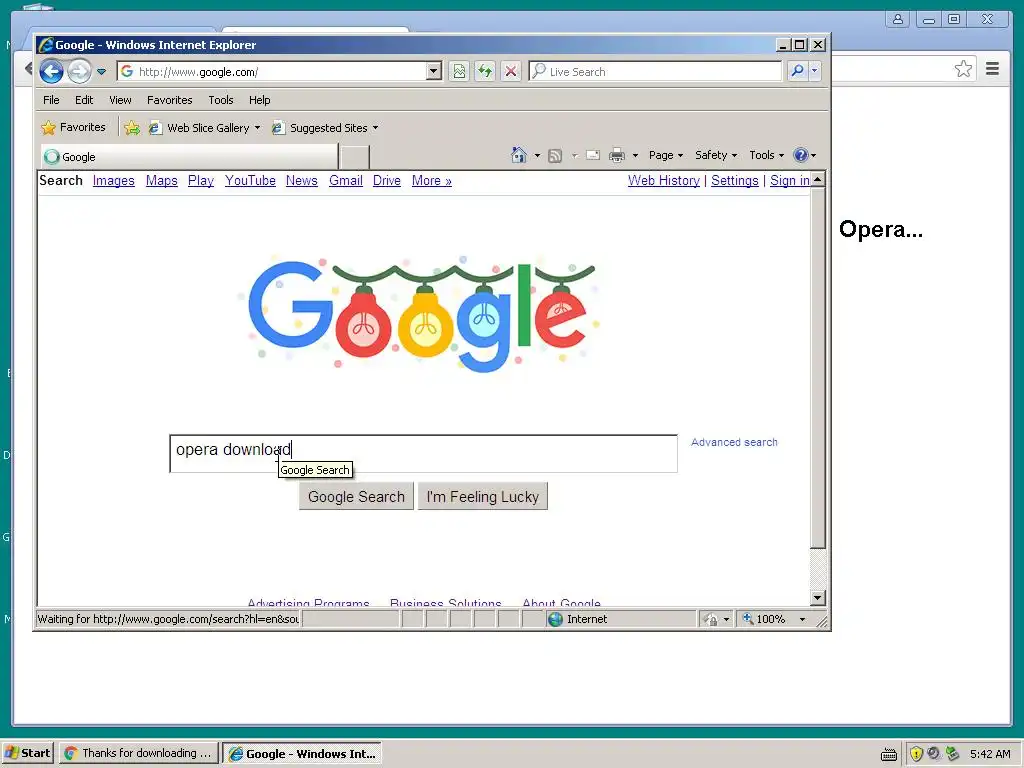Open the File menu
The height and width of the screenshot is (768, 1024).
[51, 100]
